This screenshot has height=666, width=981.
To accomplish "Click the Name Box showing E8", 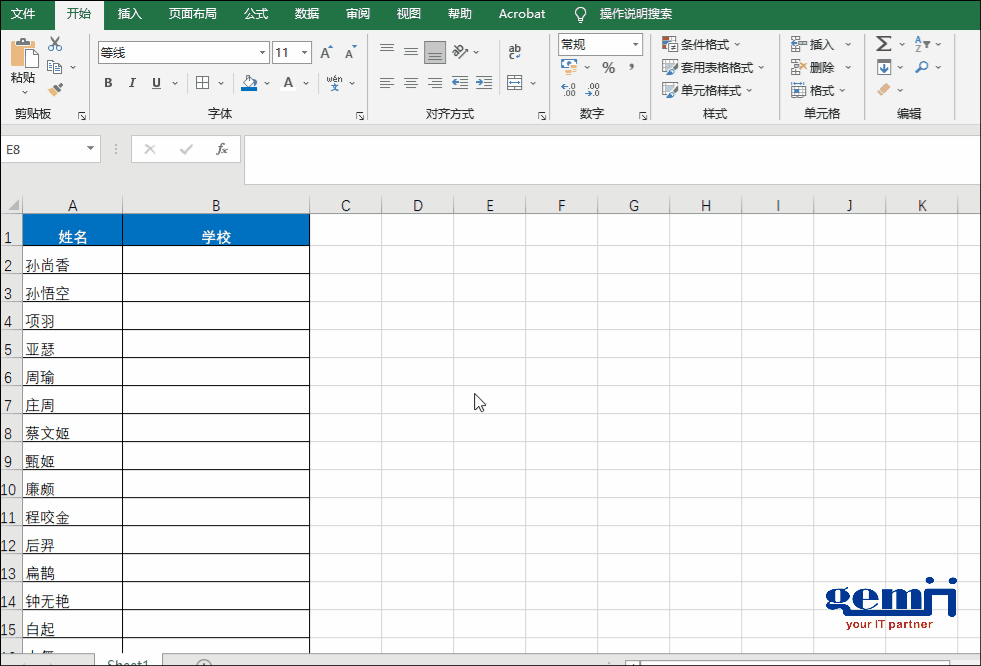I will coord(43,149).
